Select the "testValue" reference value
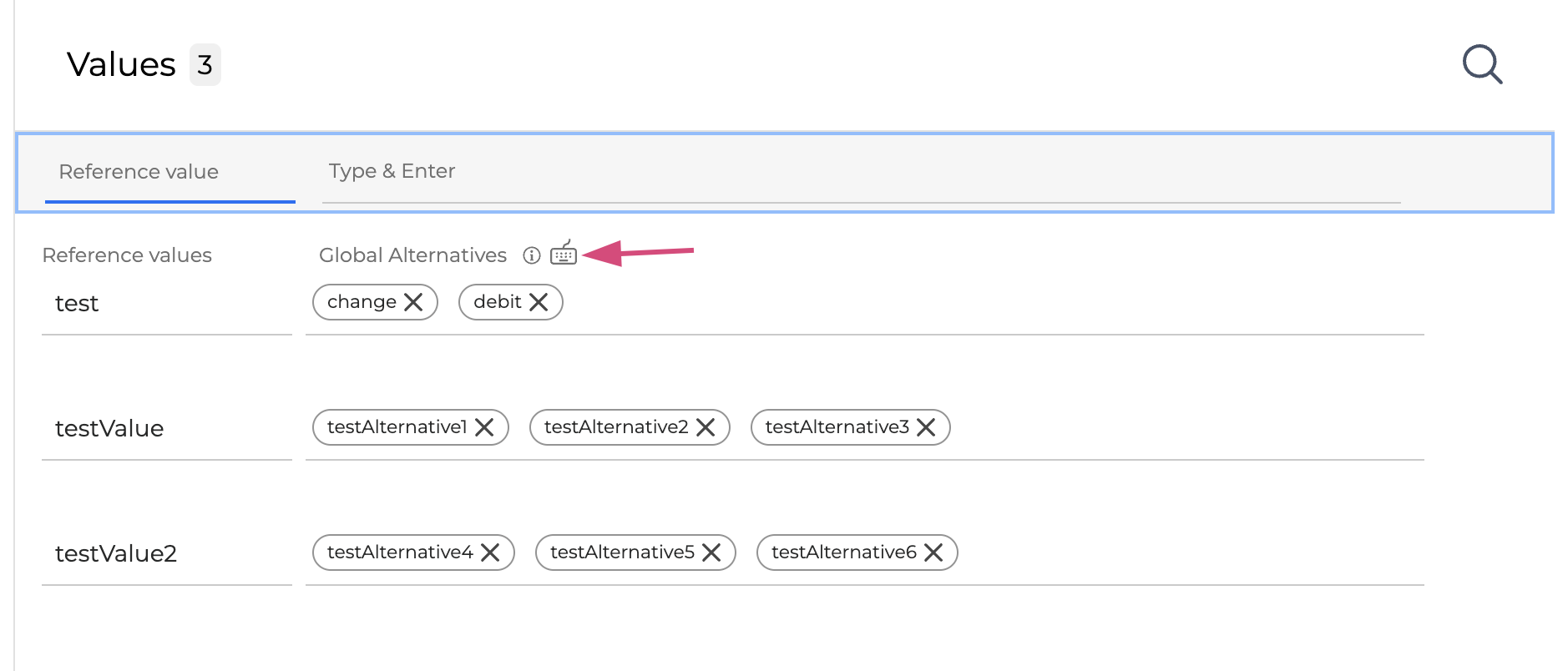1568x671 pixels. [109, 429]
